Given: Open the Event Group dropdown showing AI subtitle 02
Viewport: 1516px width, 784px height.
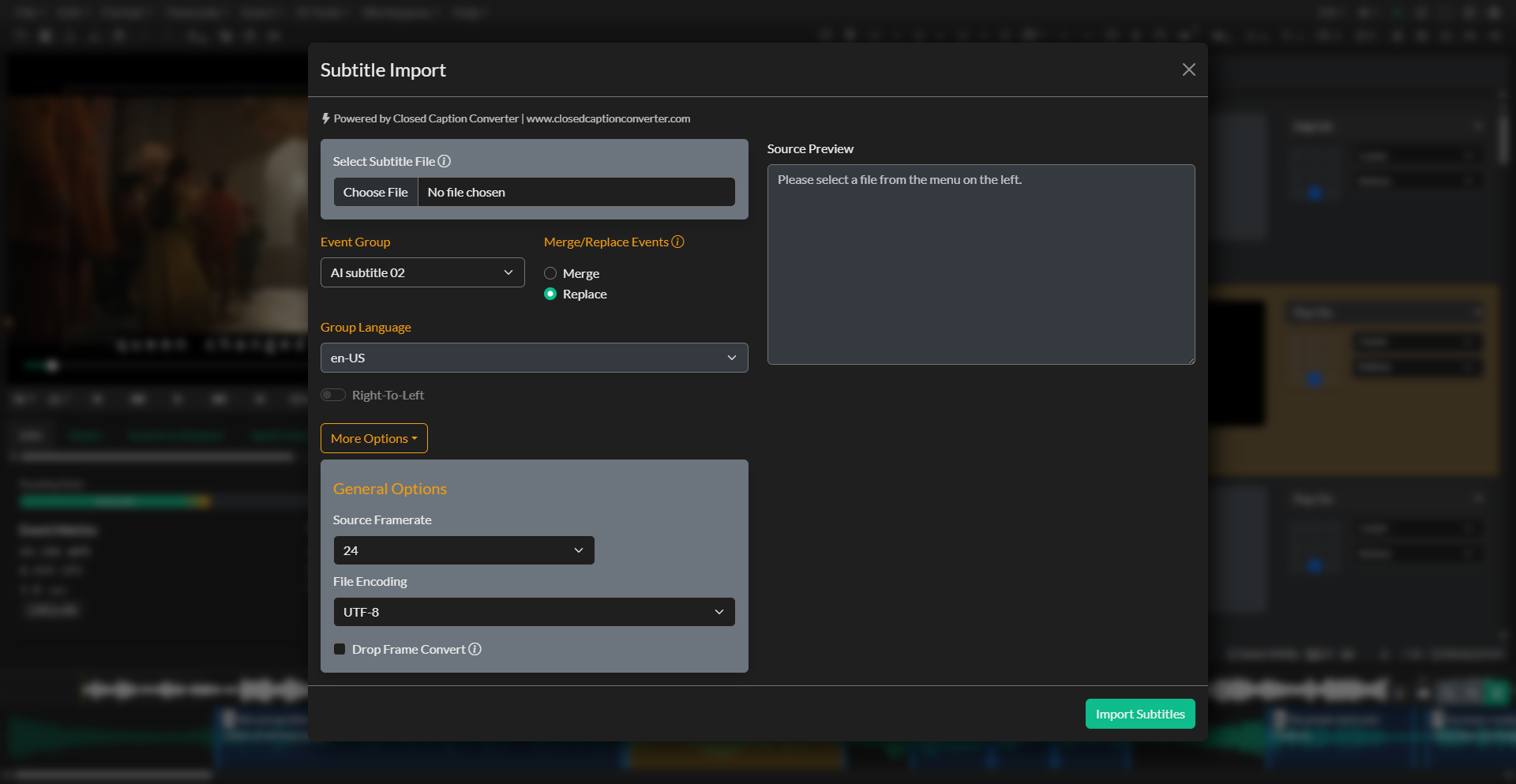Looking at the screenshot, I should (x=422, y=272).
